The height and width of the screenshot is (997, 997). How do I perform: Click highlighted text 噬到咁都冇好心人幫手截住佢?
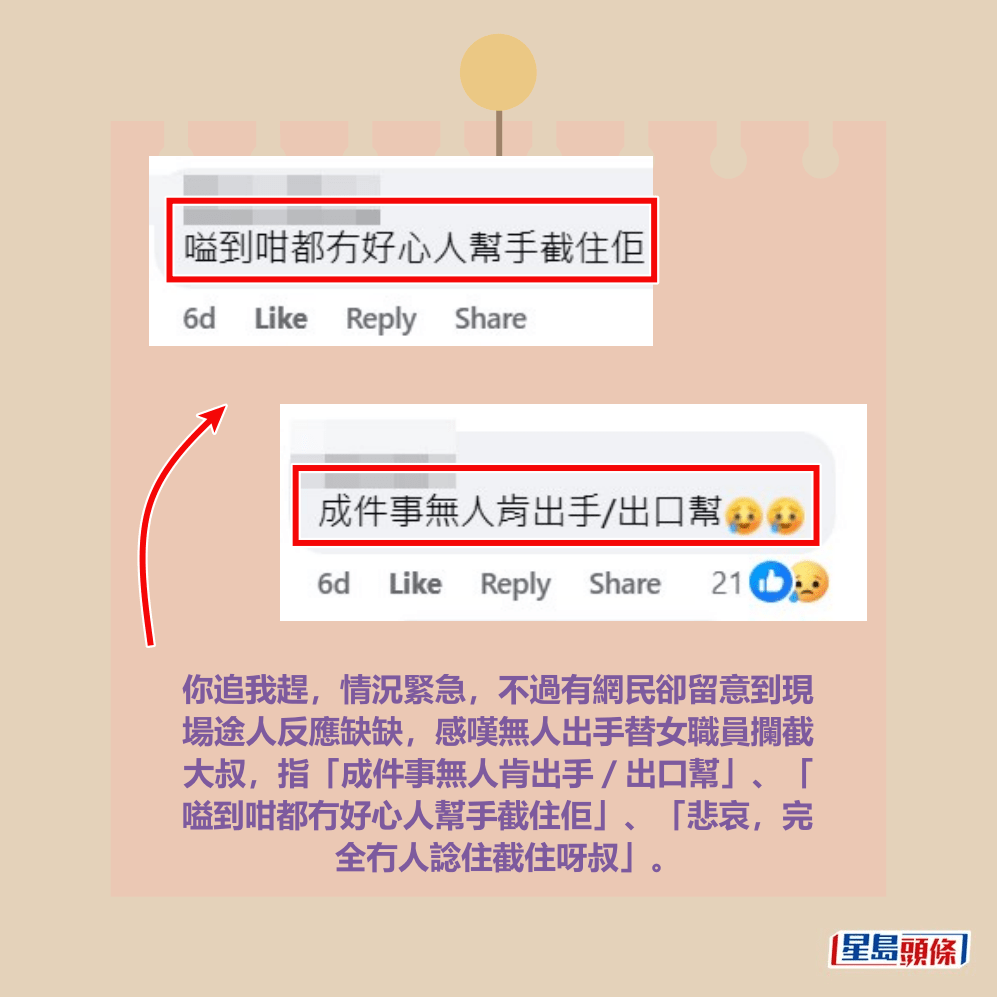tap(414, 247)
